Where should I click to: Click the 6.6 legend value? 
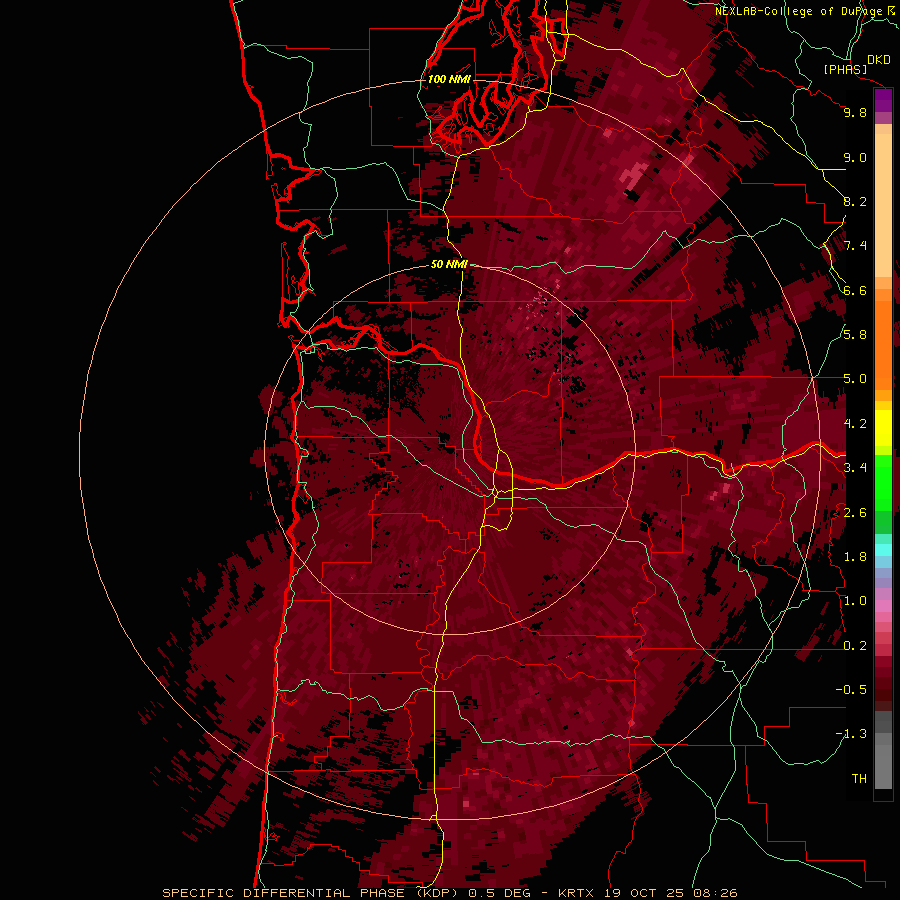tap(855, 290)
